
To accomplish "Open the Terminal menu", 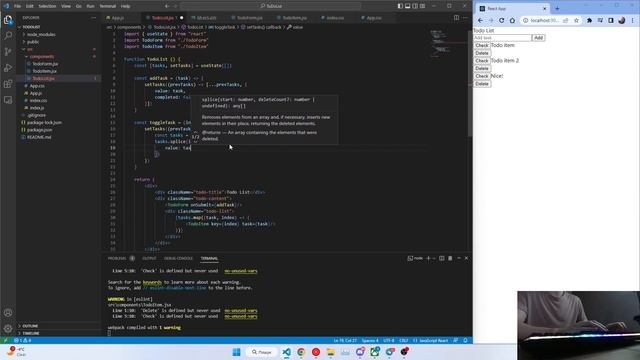I will [x=108, y=6].
